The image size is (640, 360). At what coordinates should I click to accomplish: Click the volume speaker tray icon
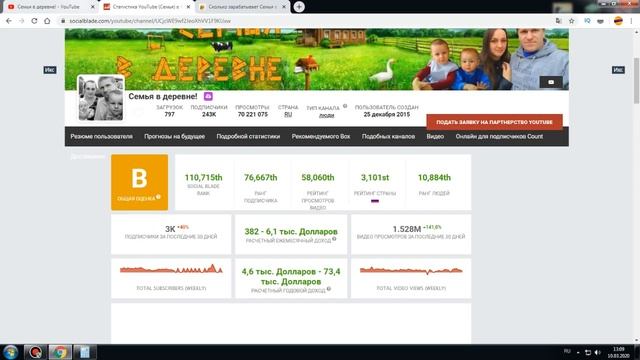pyautogui.click(x=598, y=352)
